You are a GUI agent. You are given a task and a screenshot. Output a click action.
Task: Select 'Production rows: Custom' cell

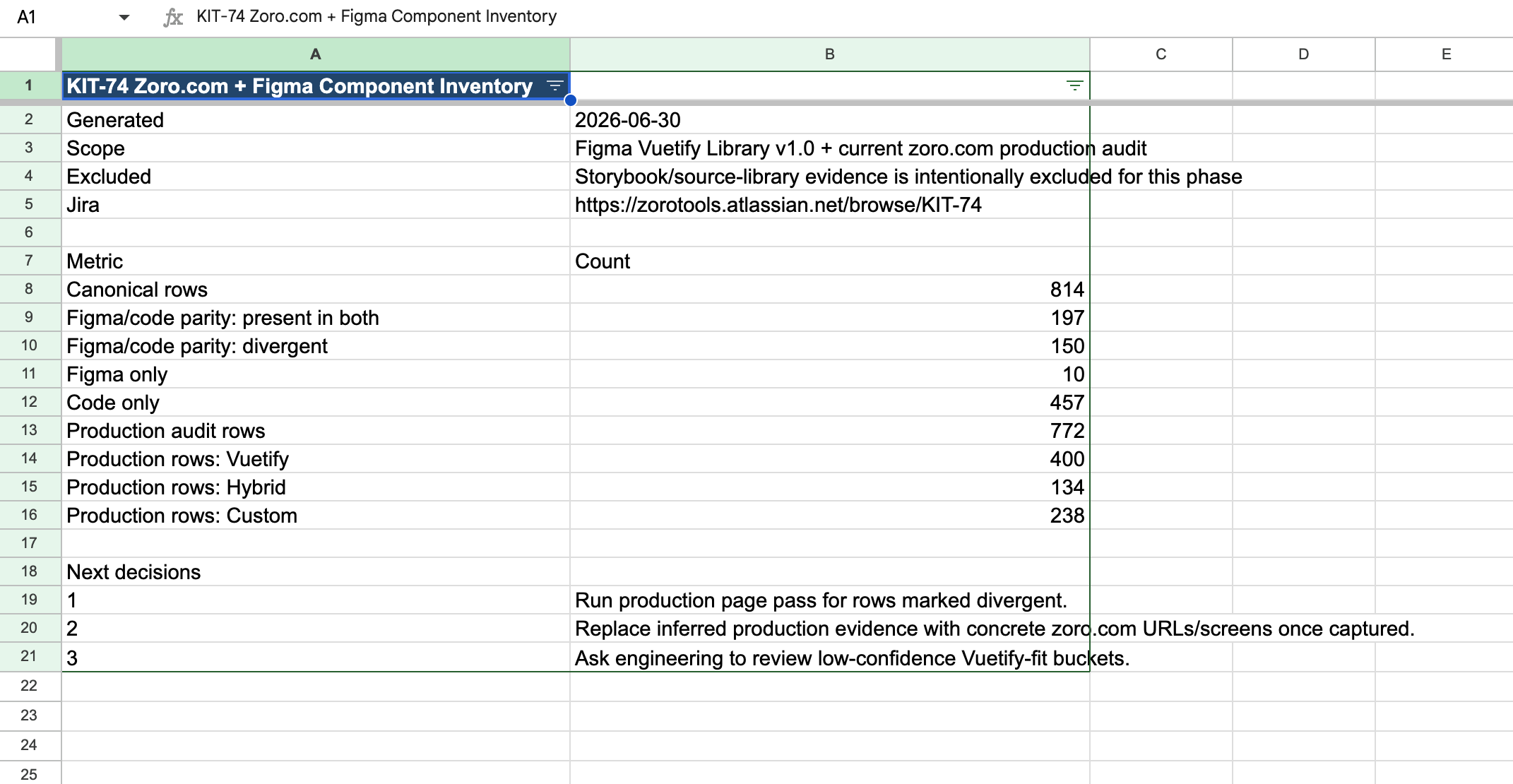click(316, 515)
